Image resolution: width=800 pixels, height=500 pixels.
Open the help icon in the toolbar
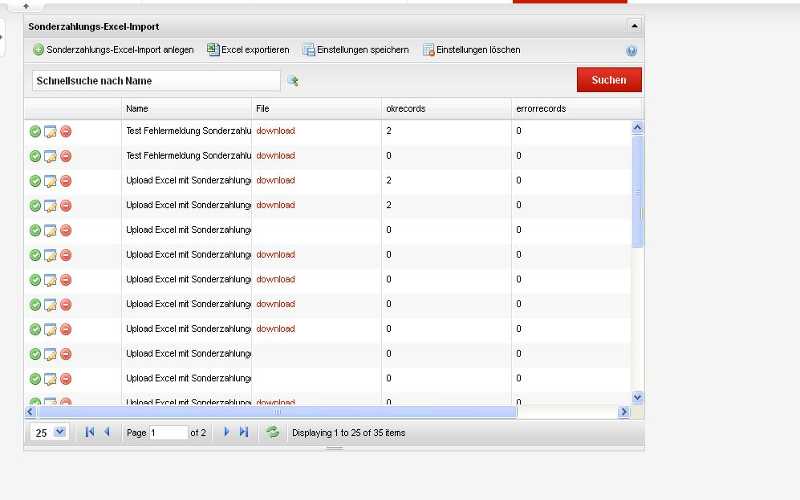tap(631, 51)
